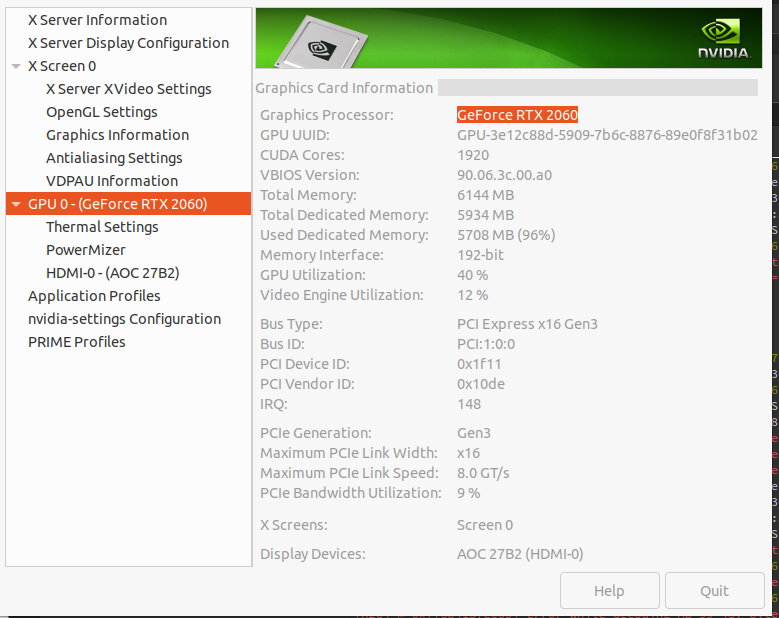Image resolution: width=779 pixels, height=618 pixels.
Task: Click the NVIDIA logo in banner
Action: 723,39
